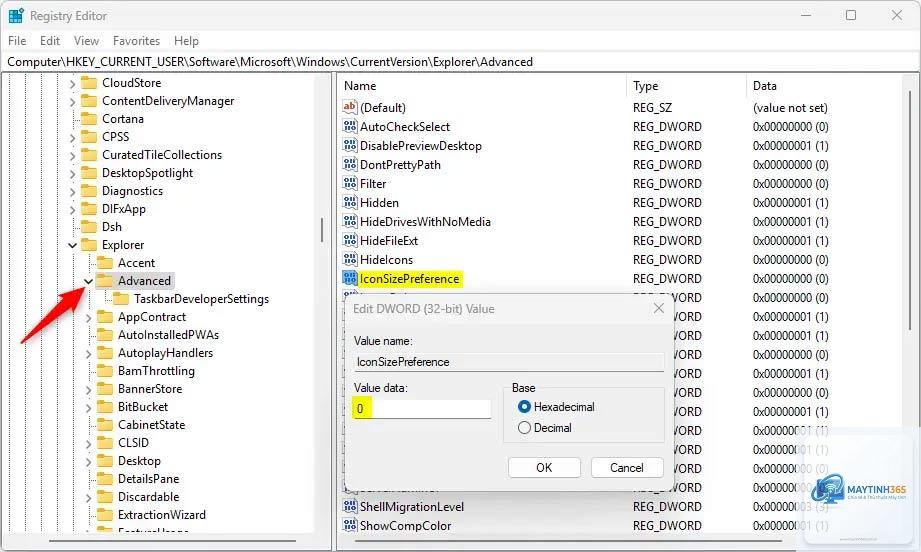This screenshot has height=552, width=921.
Task: Click the ShowCompColor DWORD icon
Action: pos(349,525)
